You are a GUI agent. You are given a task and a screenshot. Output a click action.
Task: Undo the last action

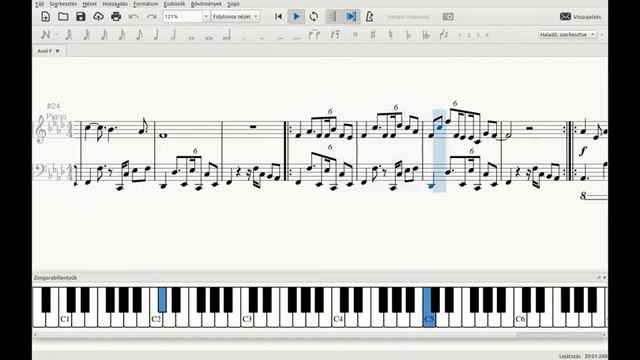click(133, 17)
